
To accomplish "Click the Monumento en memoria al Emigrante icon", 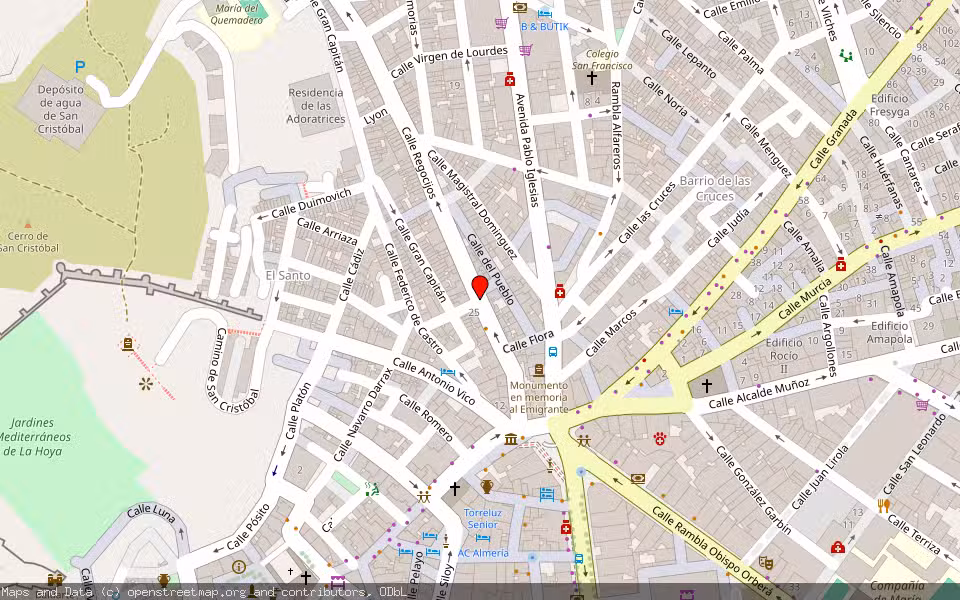I will [539, 371].
